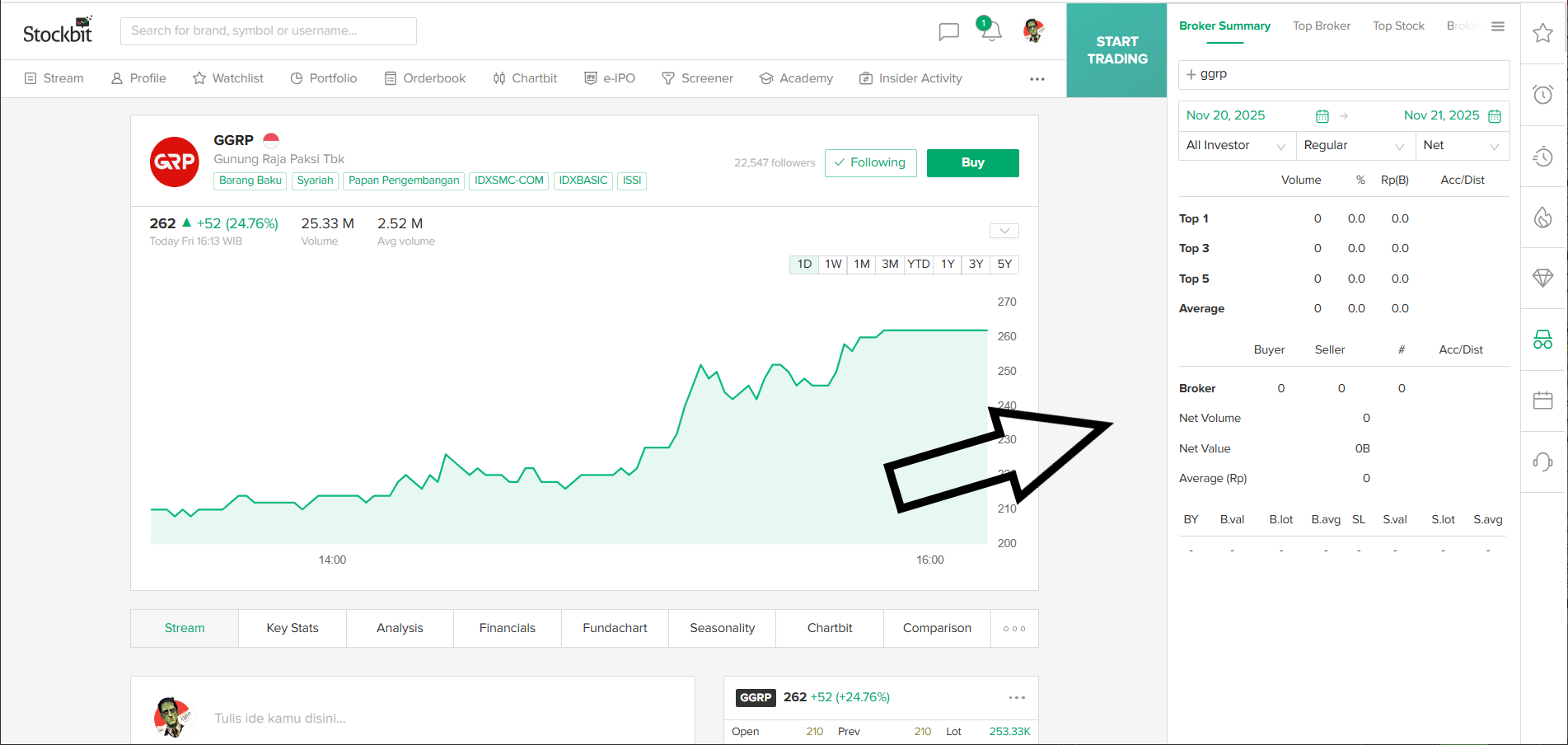Show more tabs with the ellipsis

click(1014, 629)
